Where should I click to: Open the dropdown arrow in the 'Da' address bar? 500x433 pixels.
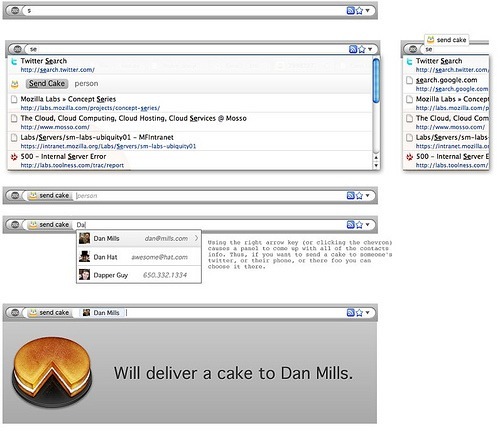[368, 224]
